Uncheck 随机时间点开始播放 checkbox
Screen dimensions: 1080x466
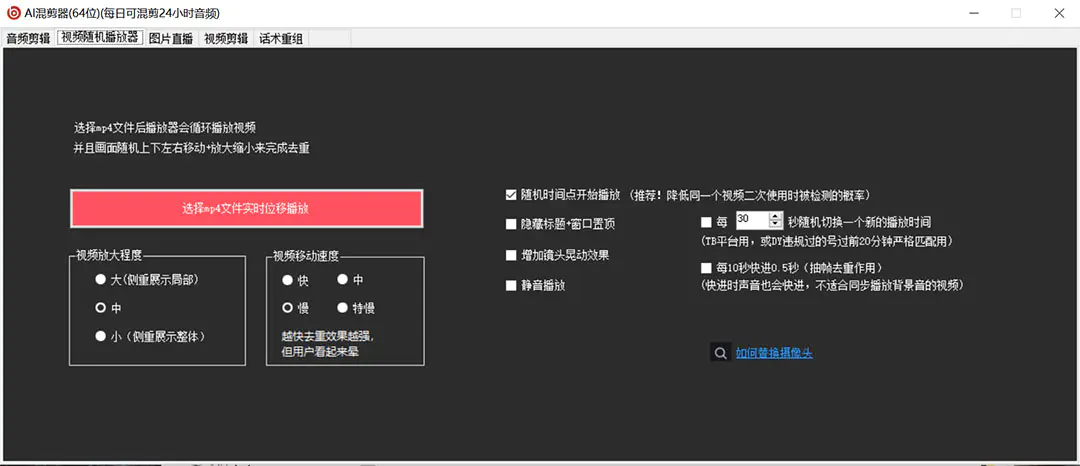click(x=512, y=194)
